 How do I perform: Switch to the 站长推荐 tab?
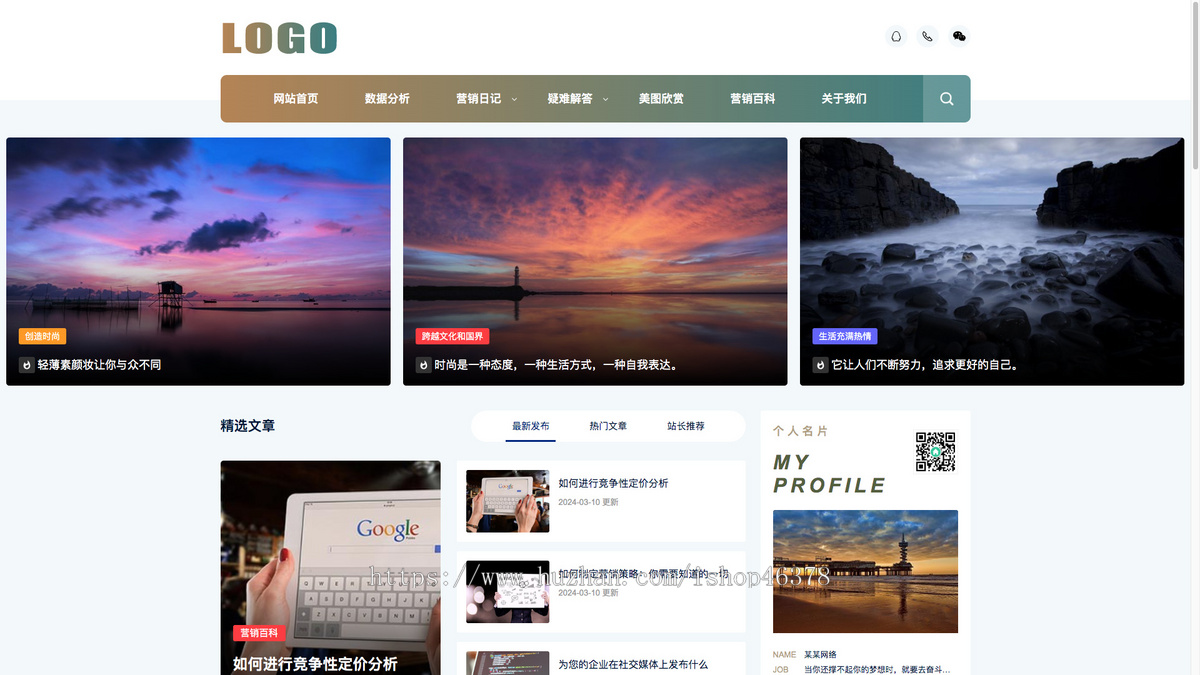coord(686,426)
